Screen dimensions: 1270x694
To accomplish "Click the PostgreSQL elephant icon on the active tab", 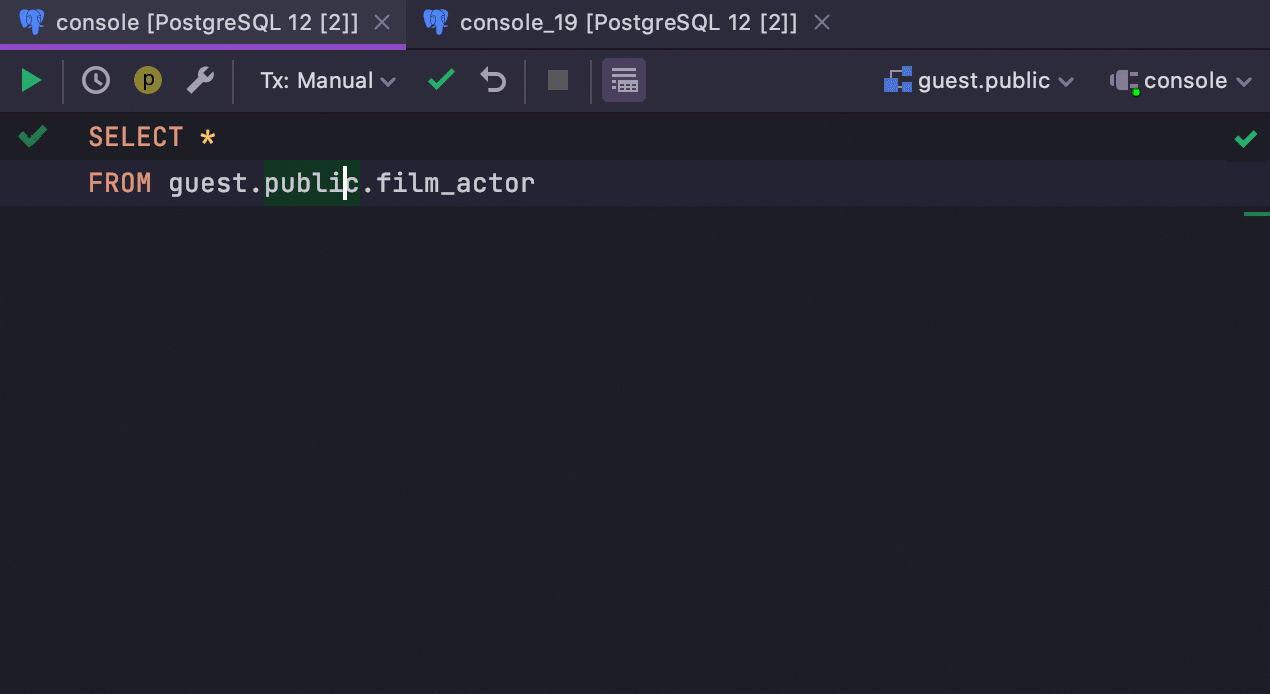I will pyautogui.click(x=32, y=21).
